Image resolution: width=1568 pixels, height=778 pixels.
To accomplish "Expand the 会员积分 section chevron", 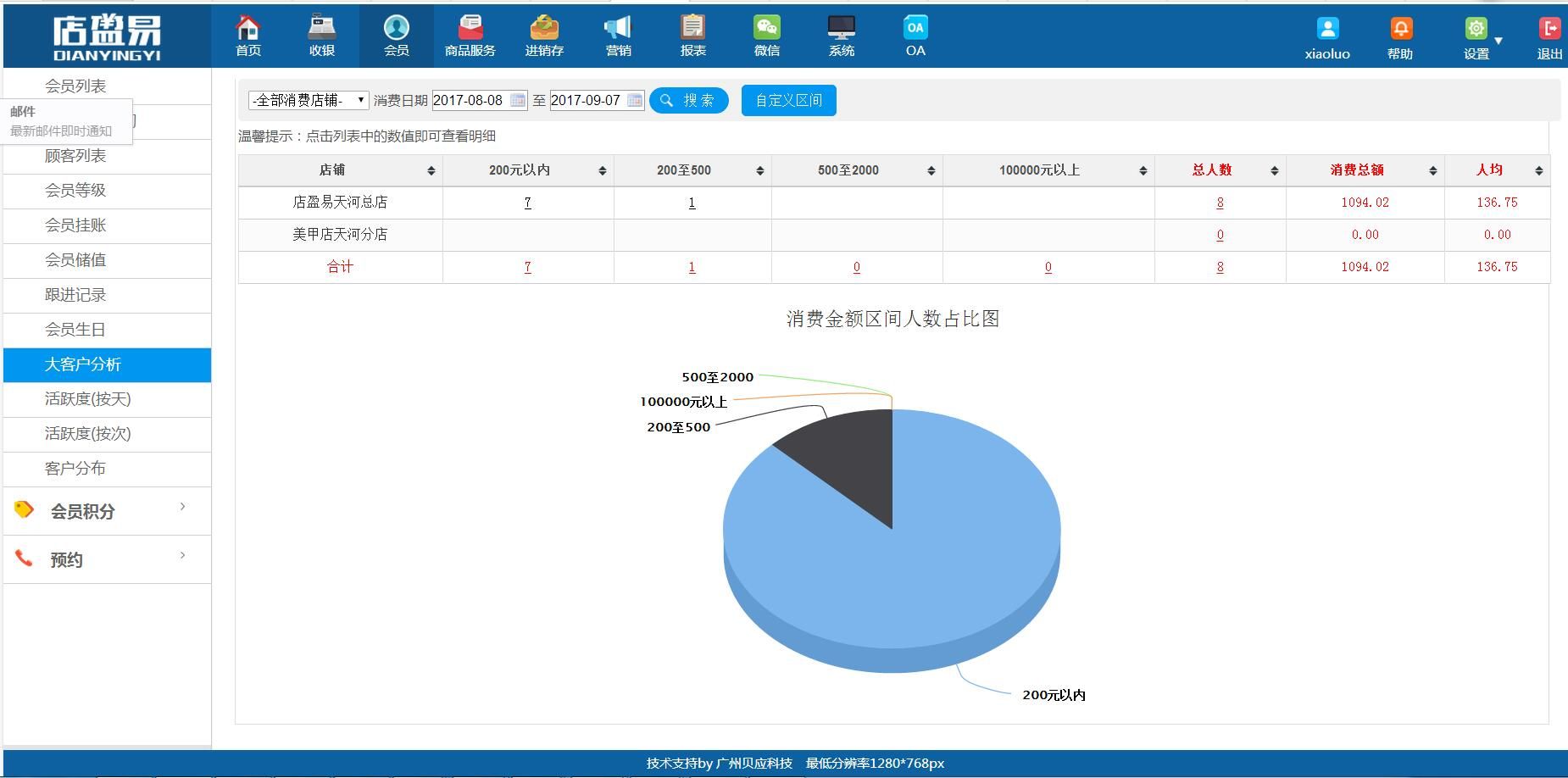I will [x=182, y=507].
